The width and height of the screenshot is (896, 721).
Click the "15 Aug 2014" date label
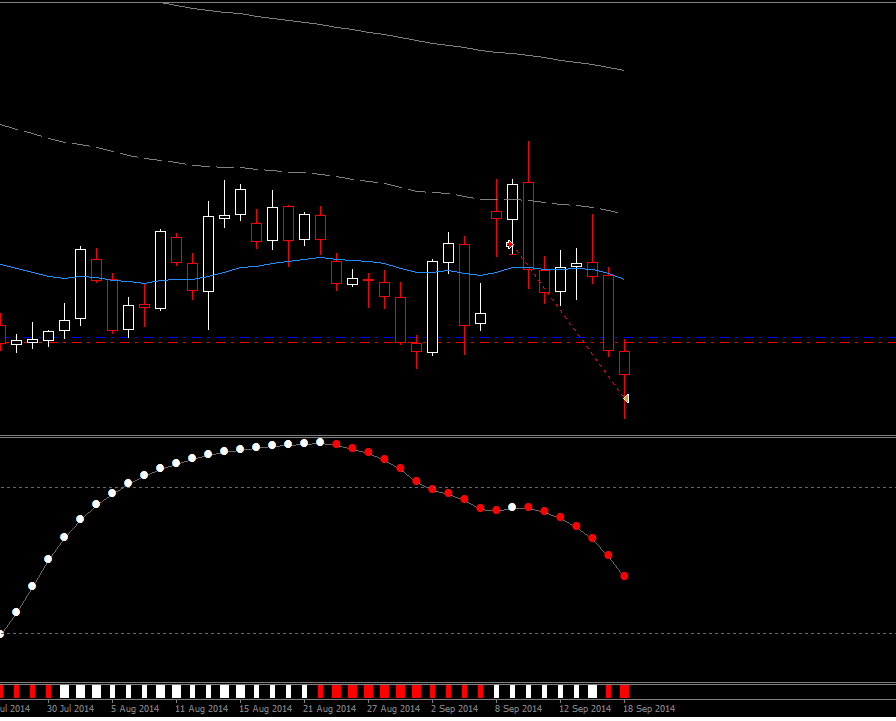(265, 708)
